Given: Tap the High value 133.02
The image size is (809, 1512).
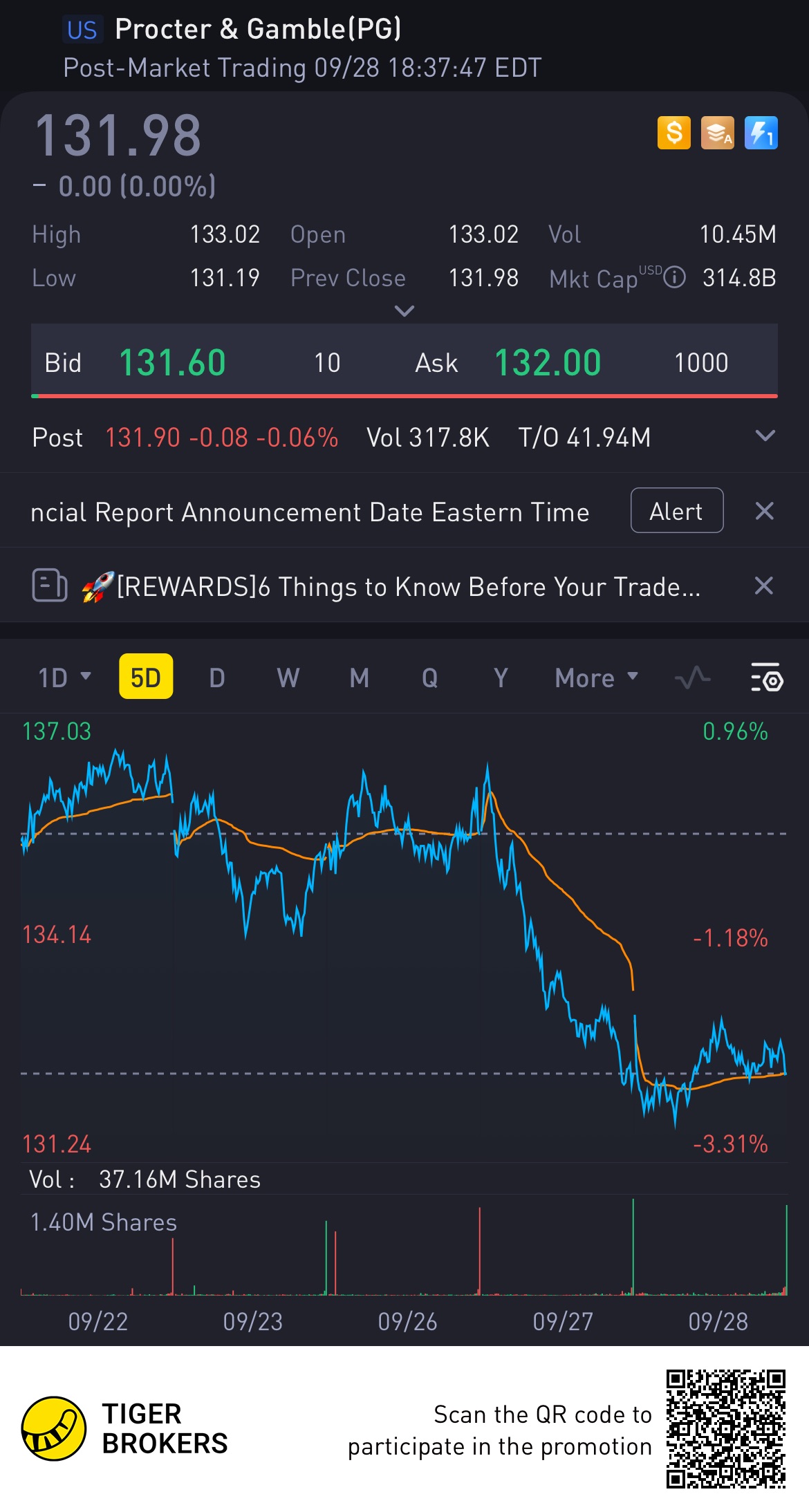Looking at the screenshot, I should pyautogui.click(x=225, y=234).
